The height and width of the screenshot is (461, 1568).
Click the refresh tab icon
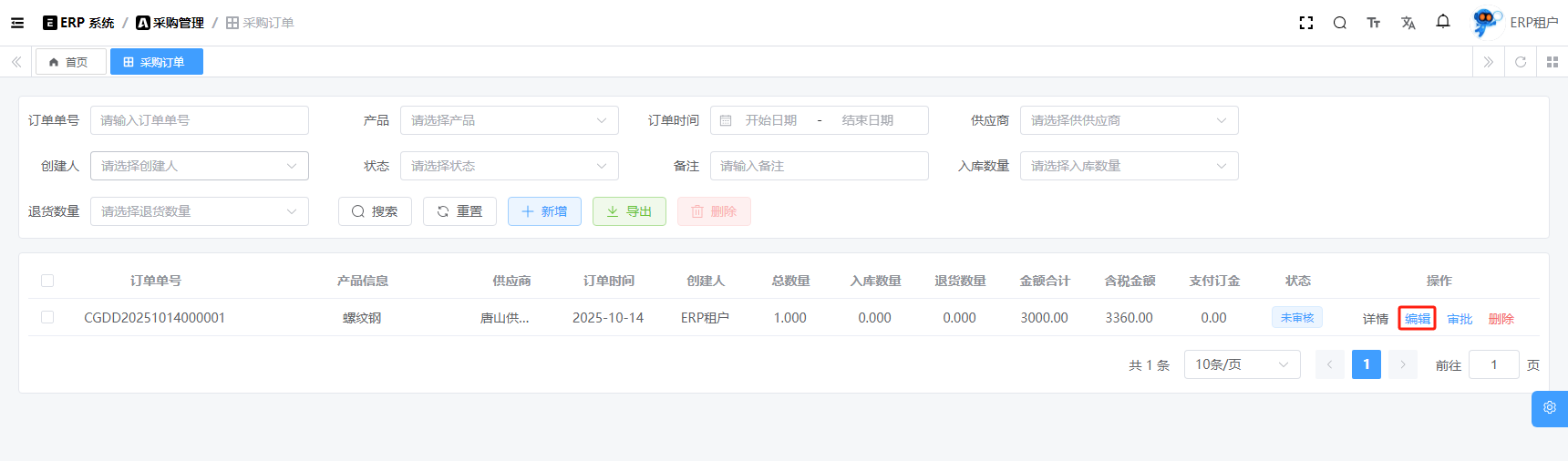click(x=1520, y=62)
